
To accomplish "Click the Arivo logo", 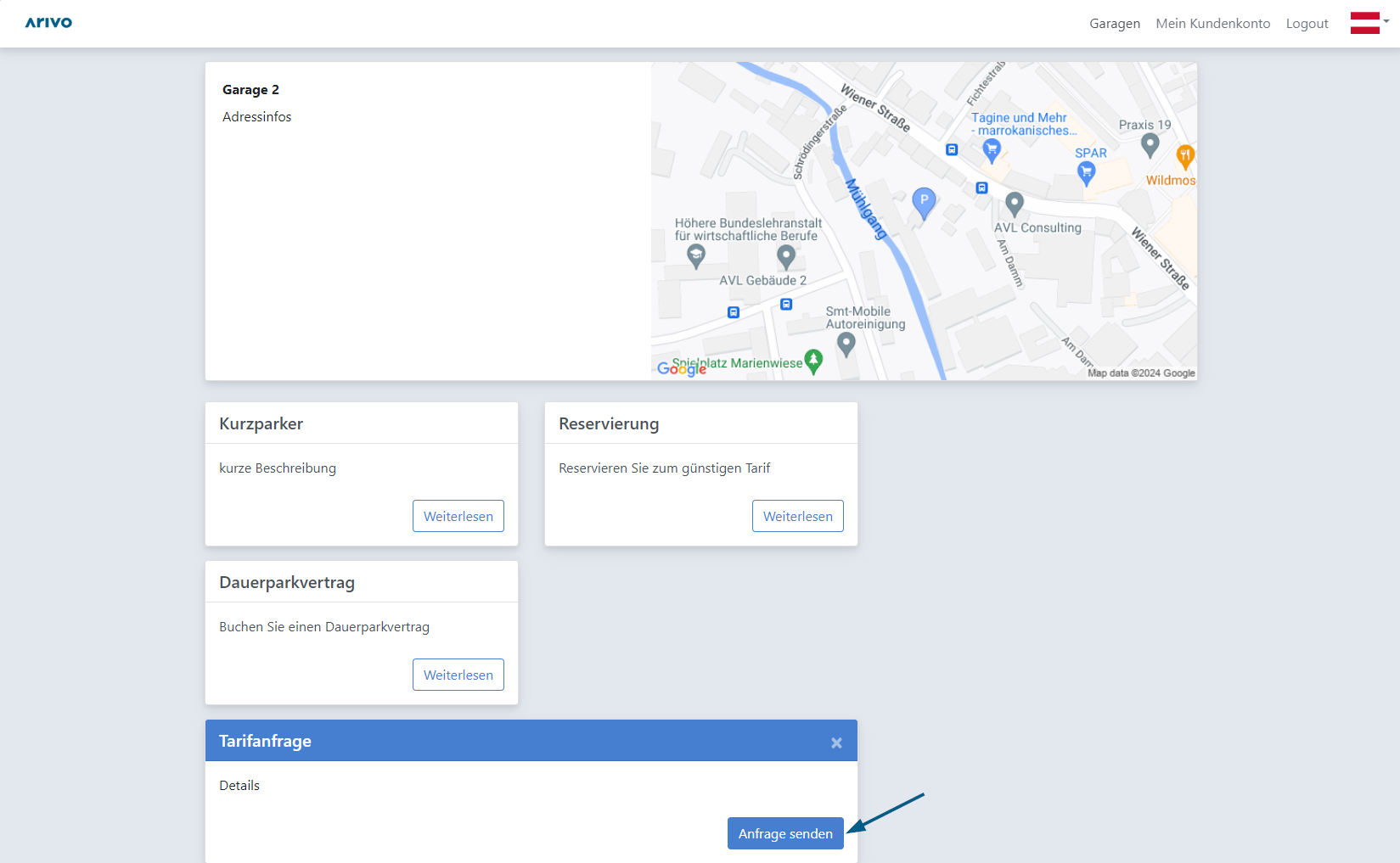I will [48, 23].
